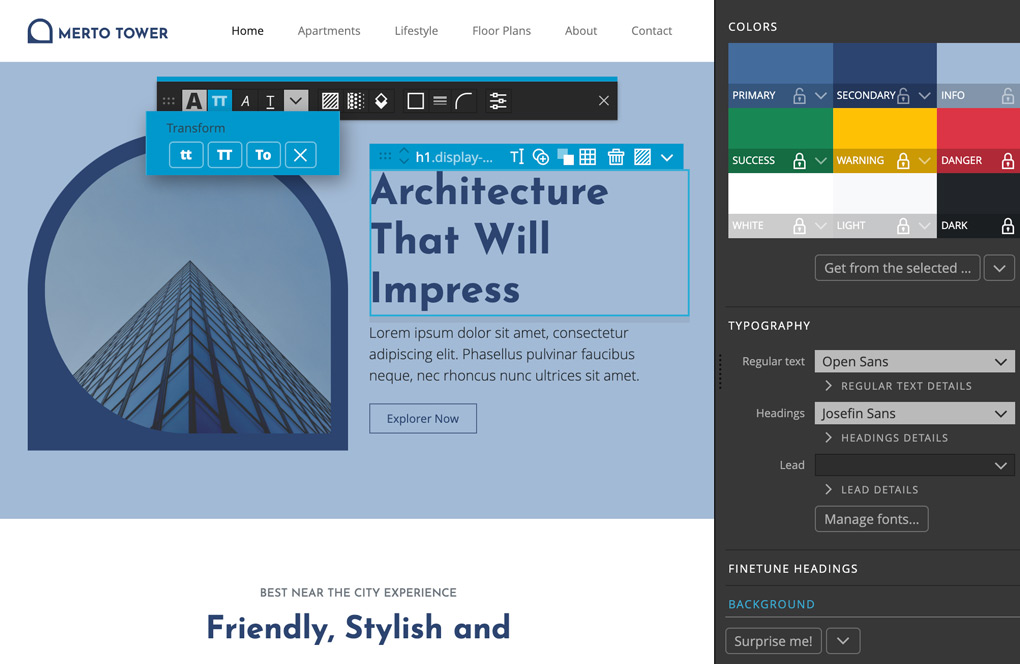Toggle the lock on the DANGER color
The image size is (1020, 664).
coord(1008,161)
